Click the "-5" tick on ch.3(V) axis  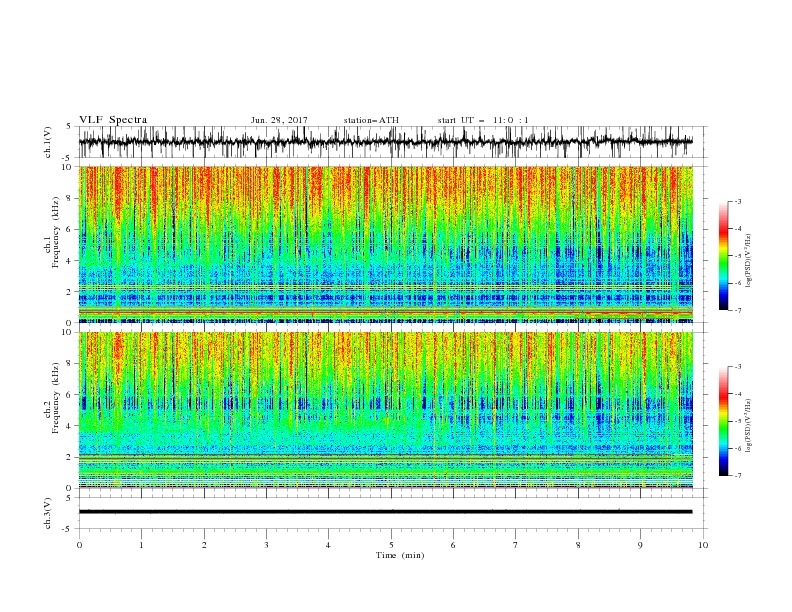pyautogui.click(x=68, y=529)
